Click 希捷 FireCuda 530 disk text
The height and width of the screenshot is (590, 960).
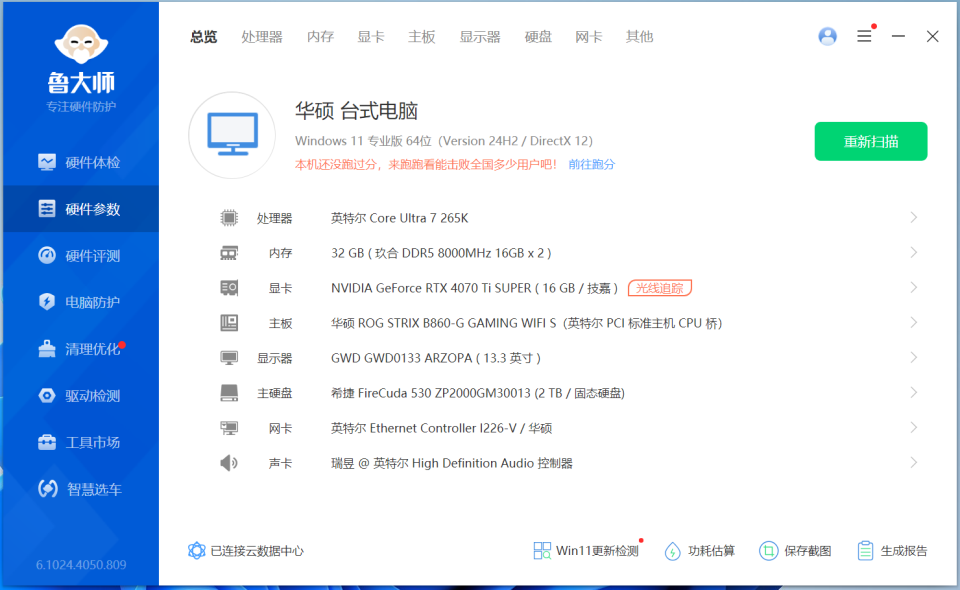point(478,393)
